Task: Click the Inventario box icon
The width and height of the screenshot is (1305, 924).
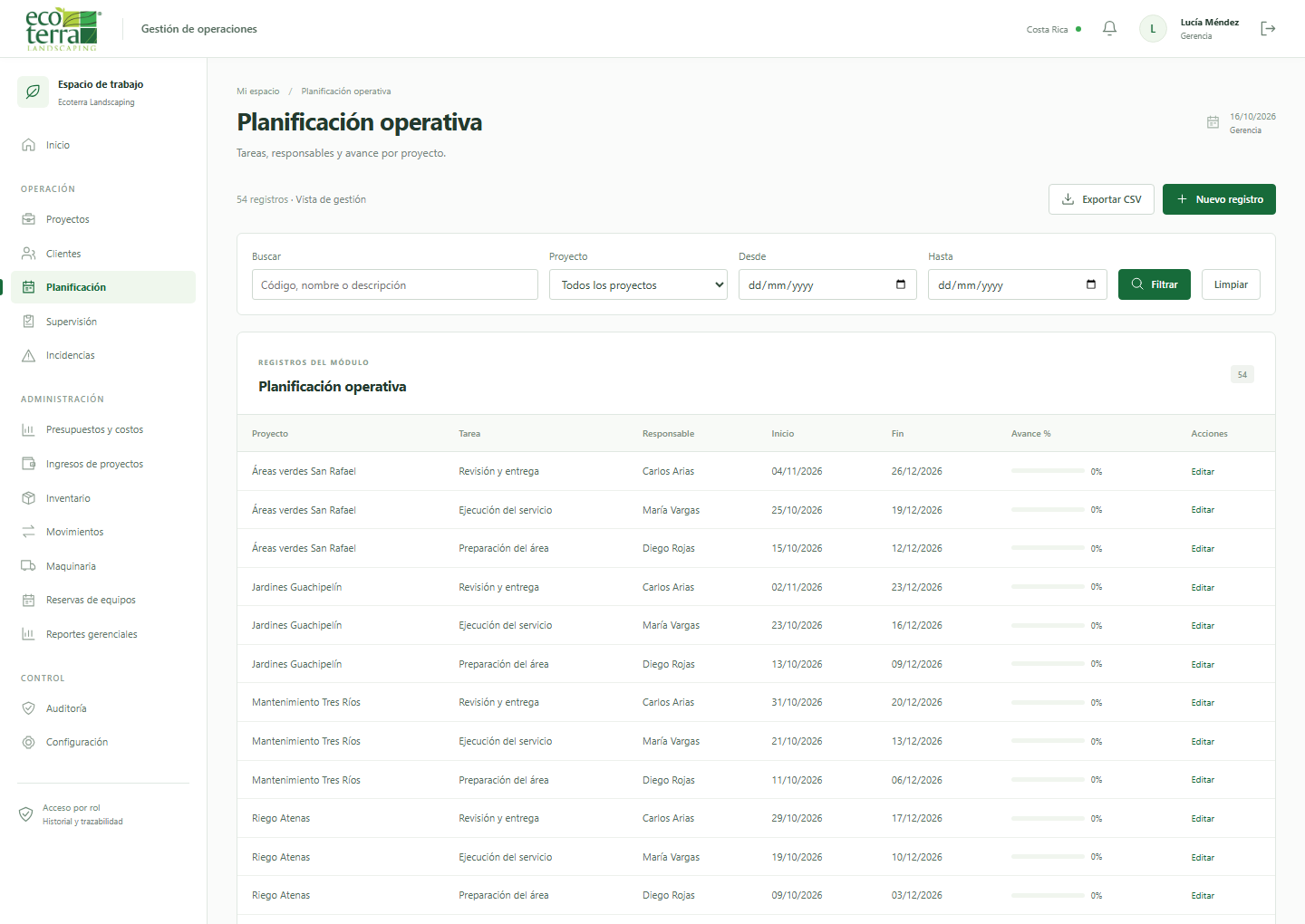Action: (x=29, y=498)
